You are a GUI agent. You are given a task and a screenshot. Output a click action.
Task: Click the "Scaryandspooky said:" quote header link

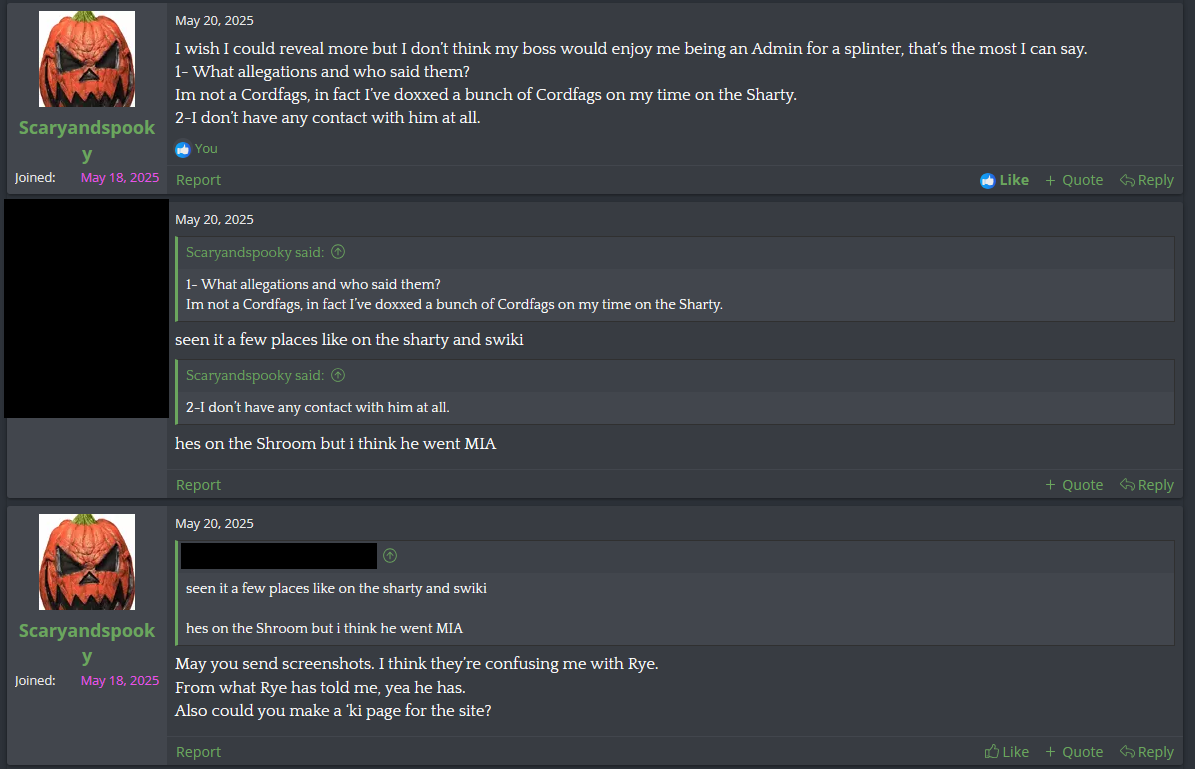tap(254, 253)
